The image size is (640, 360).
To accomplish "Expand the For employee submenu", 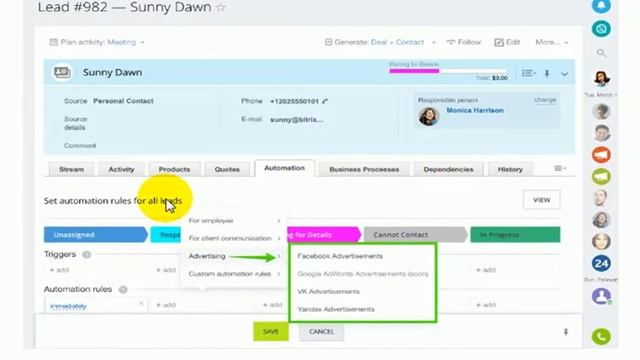I will tap(234, 221).
